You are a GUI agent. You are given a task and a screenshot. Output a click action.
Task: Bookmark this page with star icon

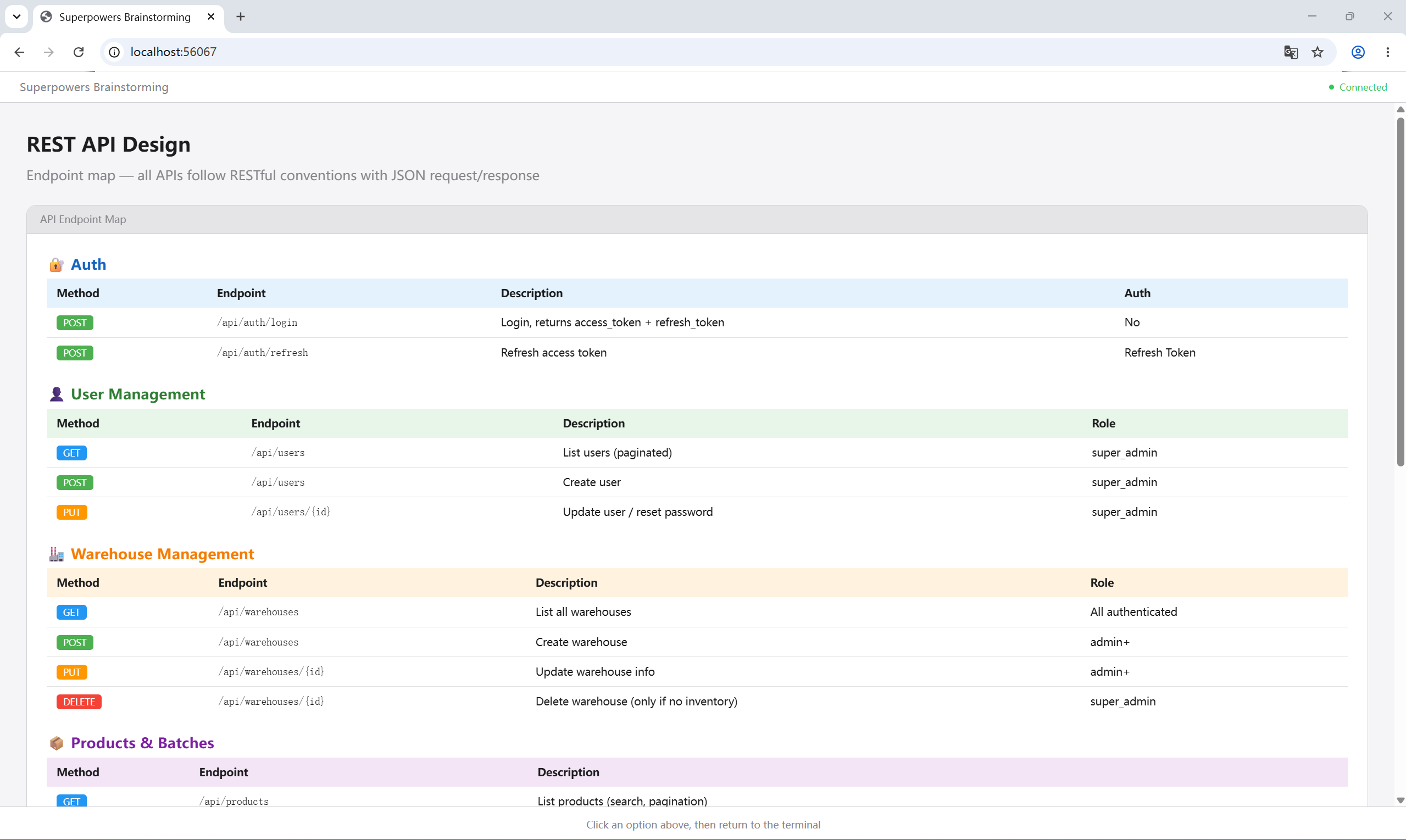(x=1318, y=52)
